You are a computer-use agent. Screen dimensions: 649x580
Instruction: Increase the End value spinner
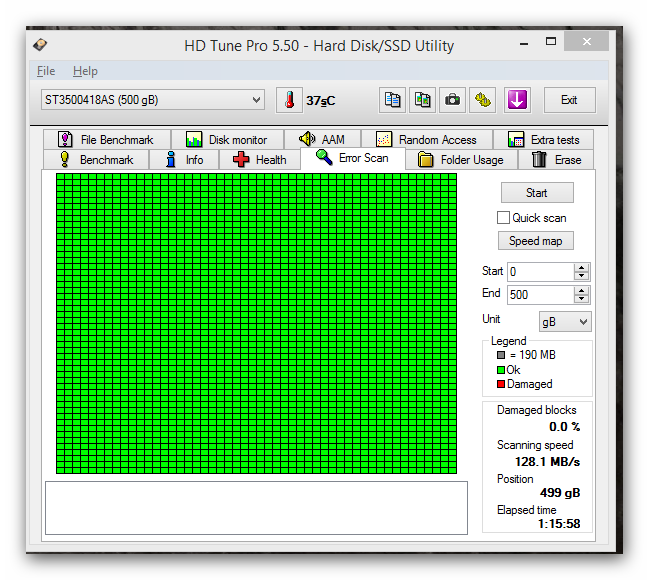point(582,291)
